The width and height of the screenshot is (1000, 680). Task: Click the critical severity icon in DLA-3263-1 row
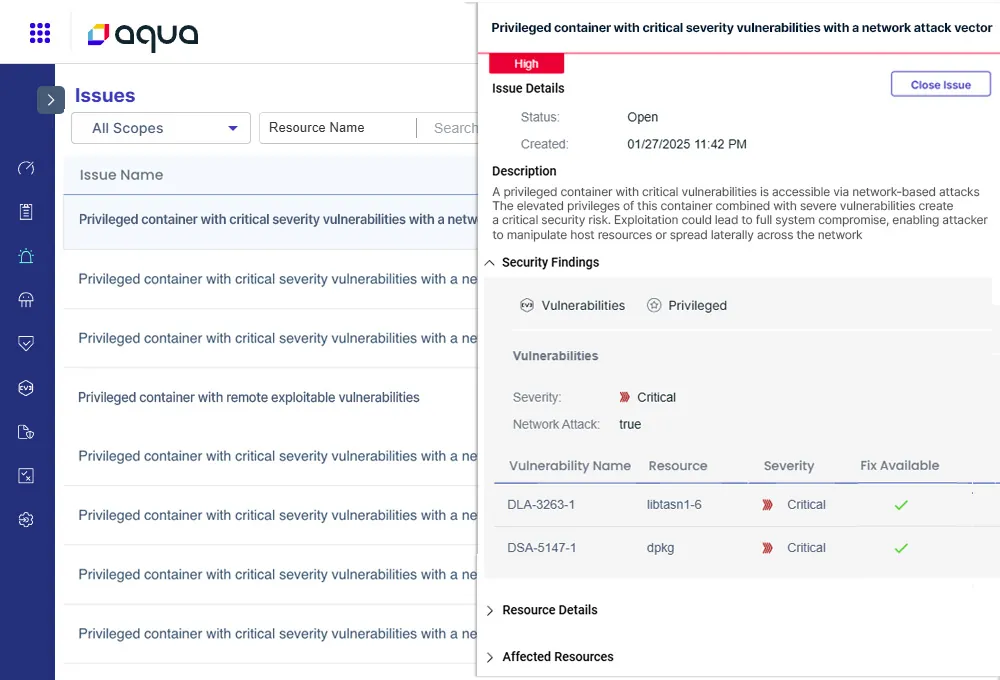pos(767,505)
